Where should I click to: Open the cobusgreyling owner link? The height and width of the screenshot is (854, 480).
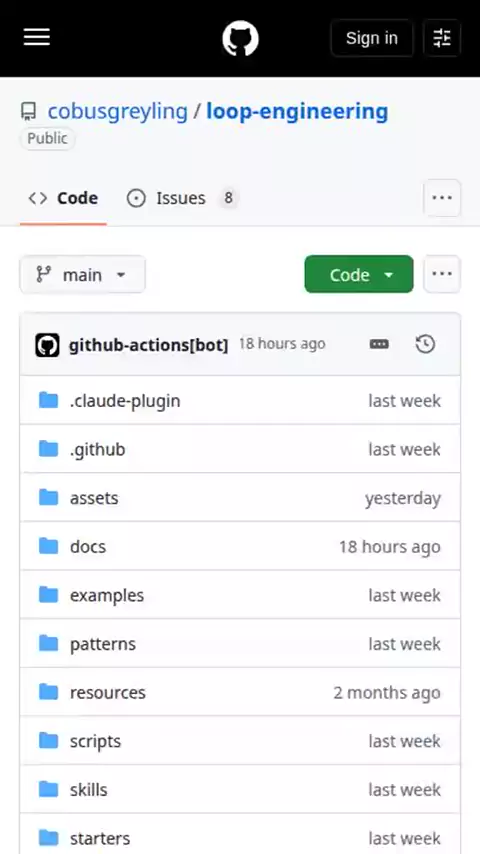[118, 112]
